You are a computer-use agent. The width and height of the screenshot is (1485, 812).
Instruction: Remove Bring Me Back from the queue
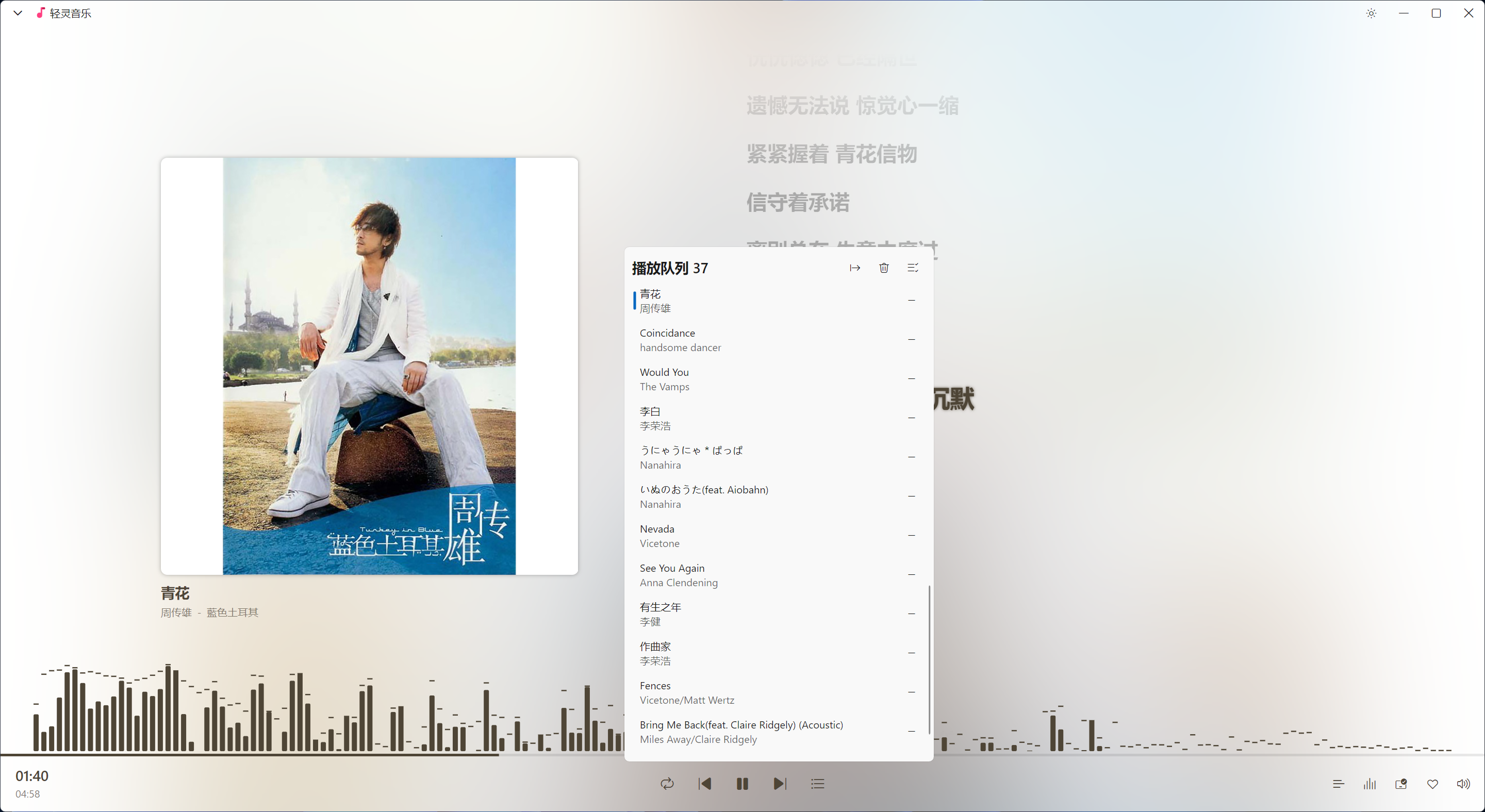click(x=912, y=732)
